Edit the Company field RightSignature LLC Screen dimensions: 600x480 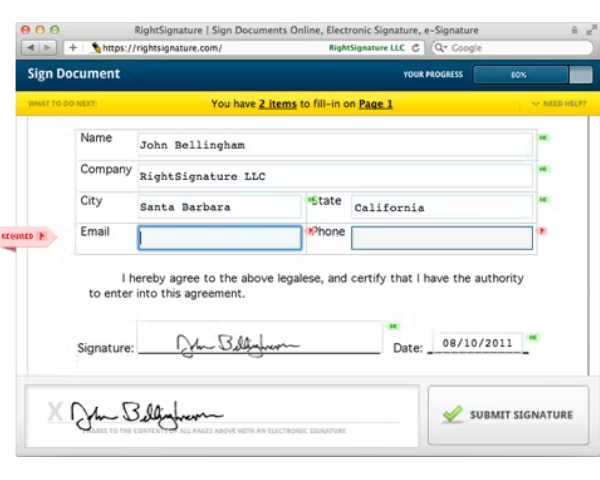pos(335,176)
